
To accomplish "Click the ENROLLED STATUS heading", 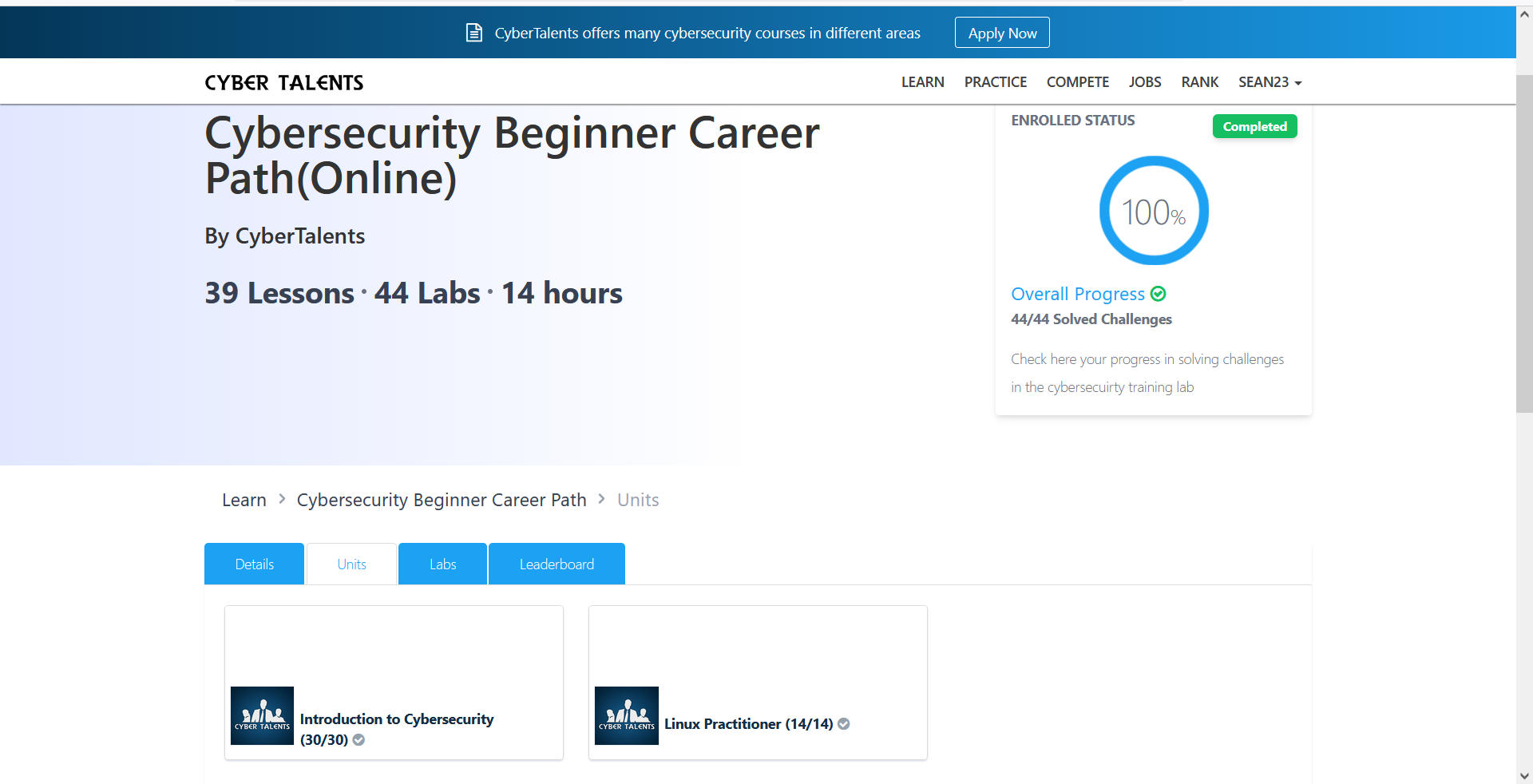I will (x=1073, y=121).
